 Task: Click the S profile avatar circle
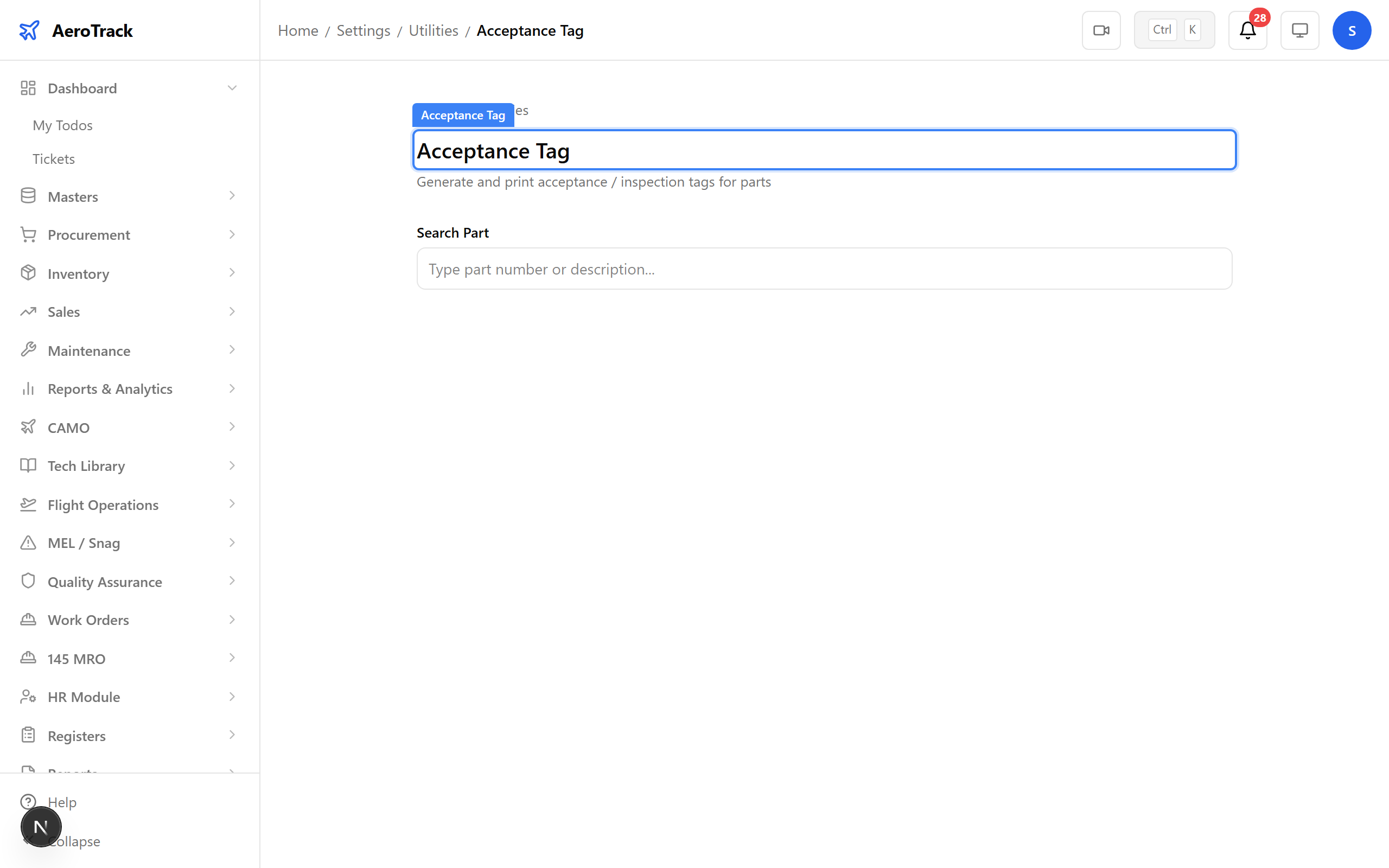click(1352, 30)
